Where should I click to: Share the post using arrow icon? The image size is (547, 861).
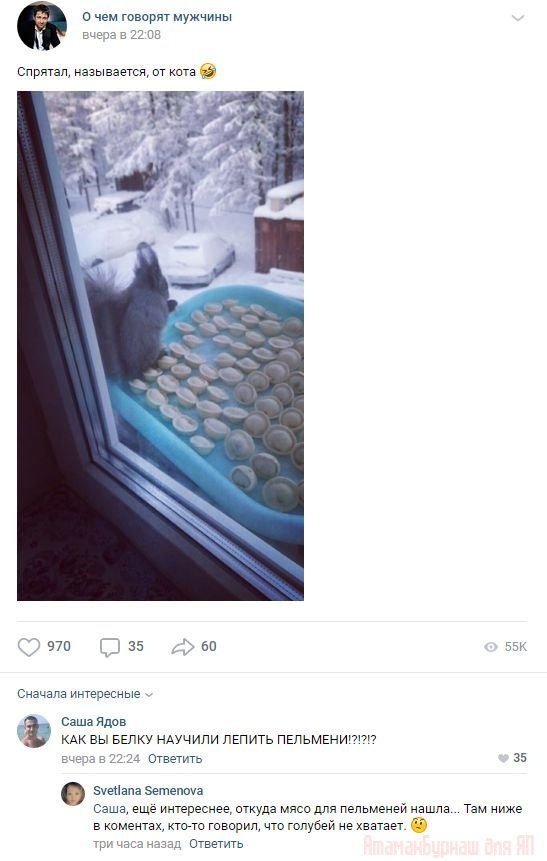pos(183,647)
